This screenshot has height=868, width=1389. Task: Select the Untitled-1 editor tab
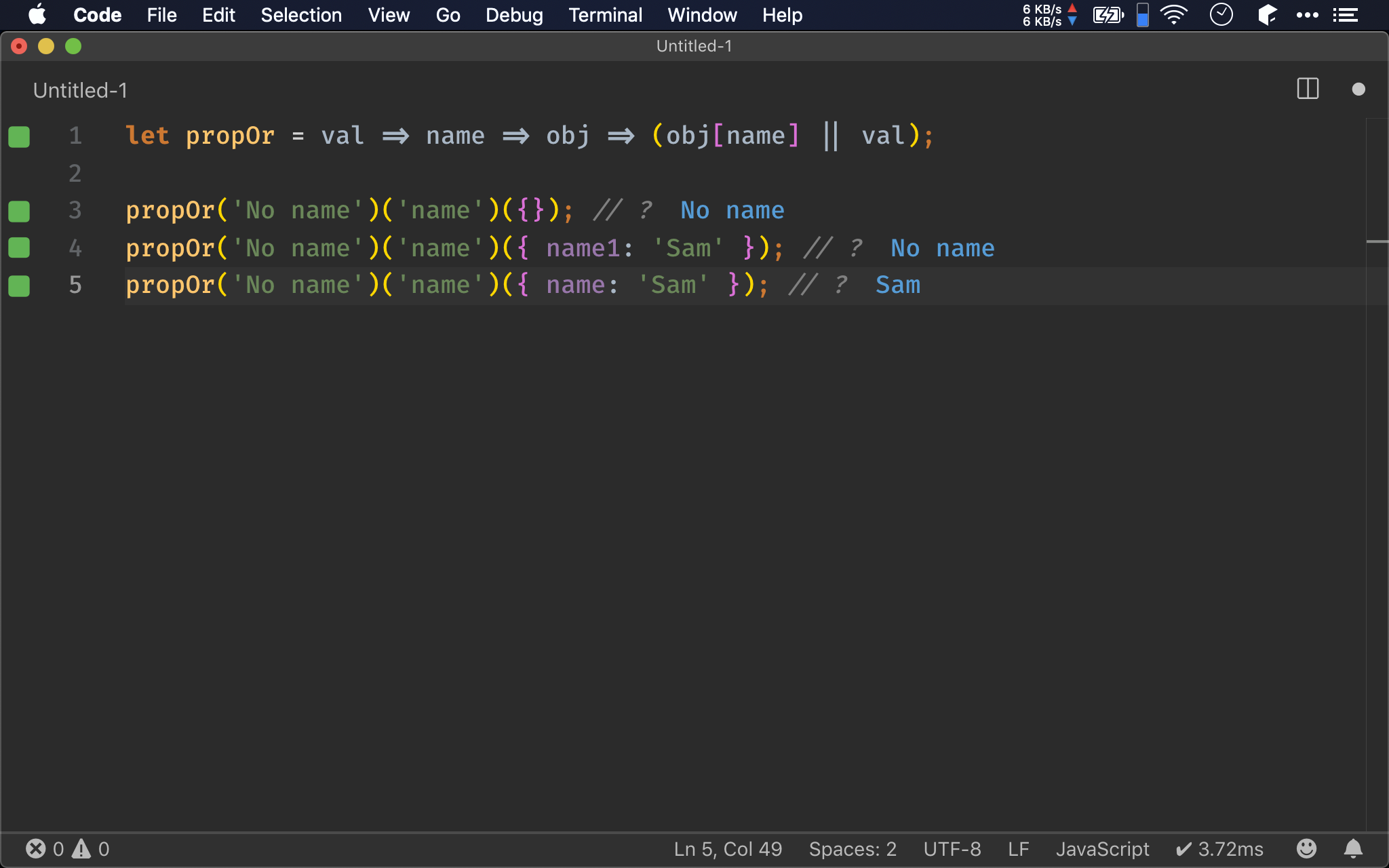tap(80, 90)
